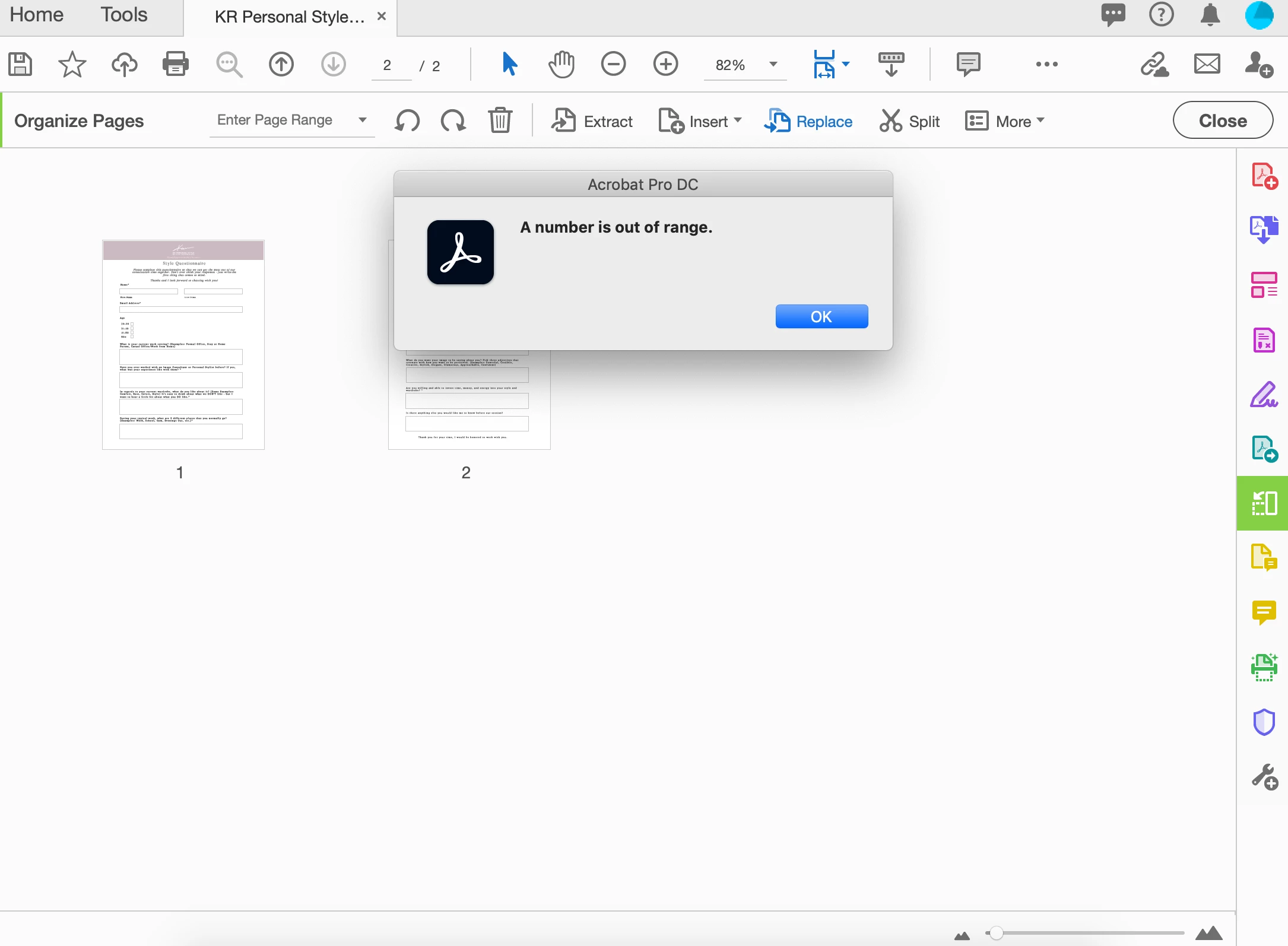Click OK in the out of range dialog
This screenshot has width=1288, height=946.
pos(821,316)
